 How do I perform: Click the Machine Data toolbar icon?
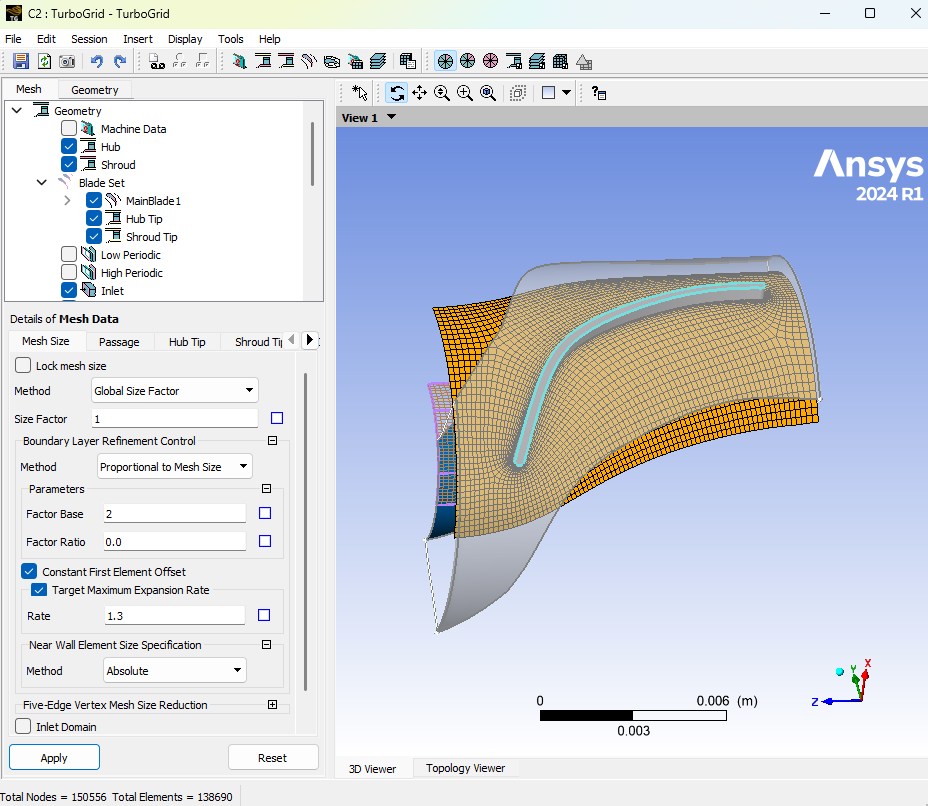(240, 61)
